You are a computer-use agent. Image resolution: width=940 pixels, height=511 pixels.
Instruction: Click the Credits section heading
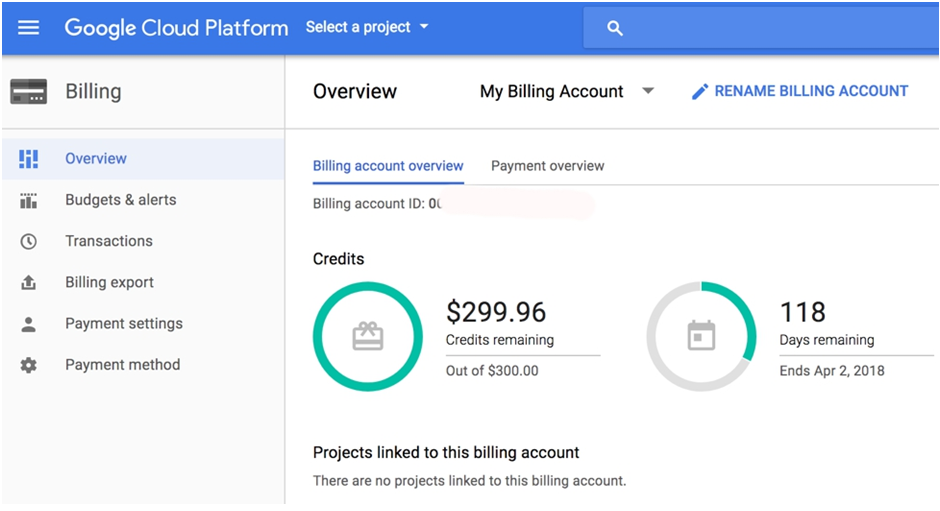click(x=339, y=259)
